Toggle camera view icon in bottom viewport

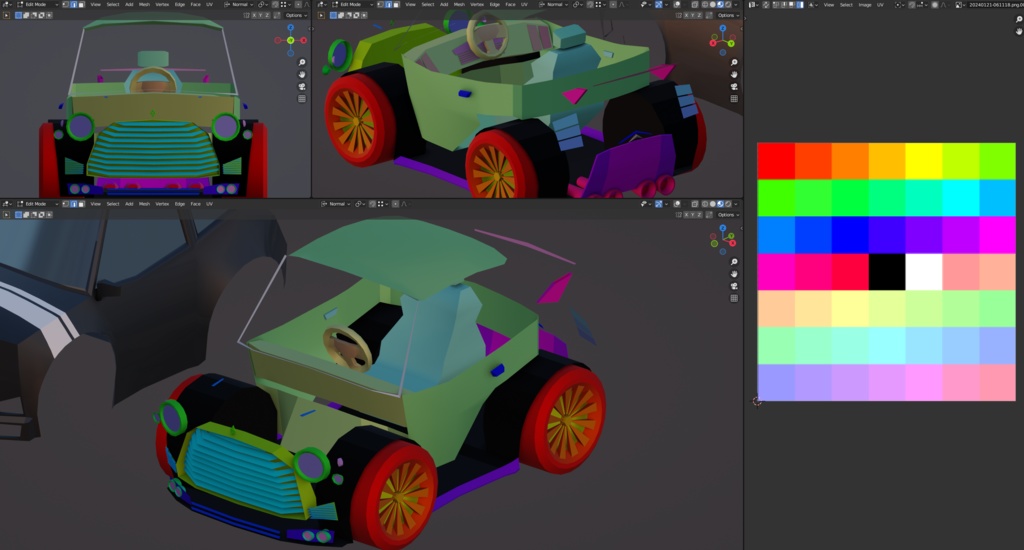point(734,286)
